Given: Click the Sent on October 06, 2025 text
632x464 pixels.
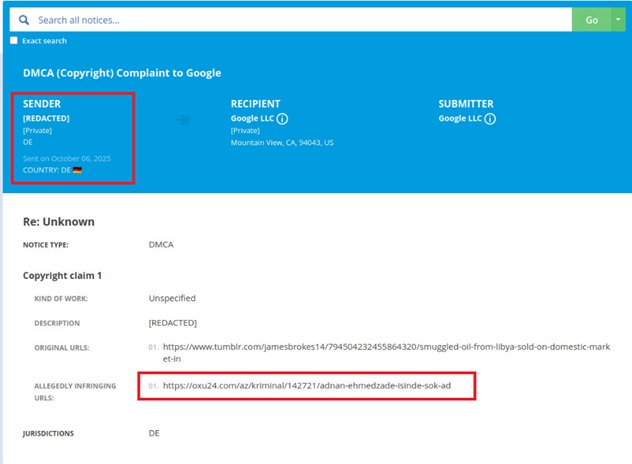Looking at the screenshot, I should click(x=65, y=158).
